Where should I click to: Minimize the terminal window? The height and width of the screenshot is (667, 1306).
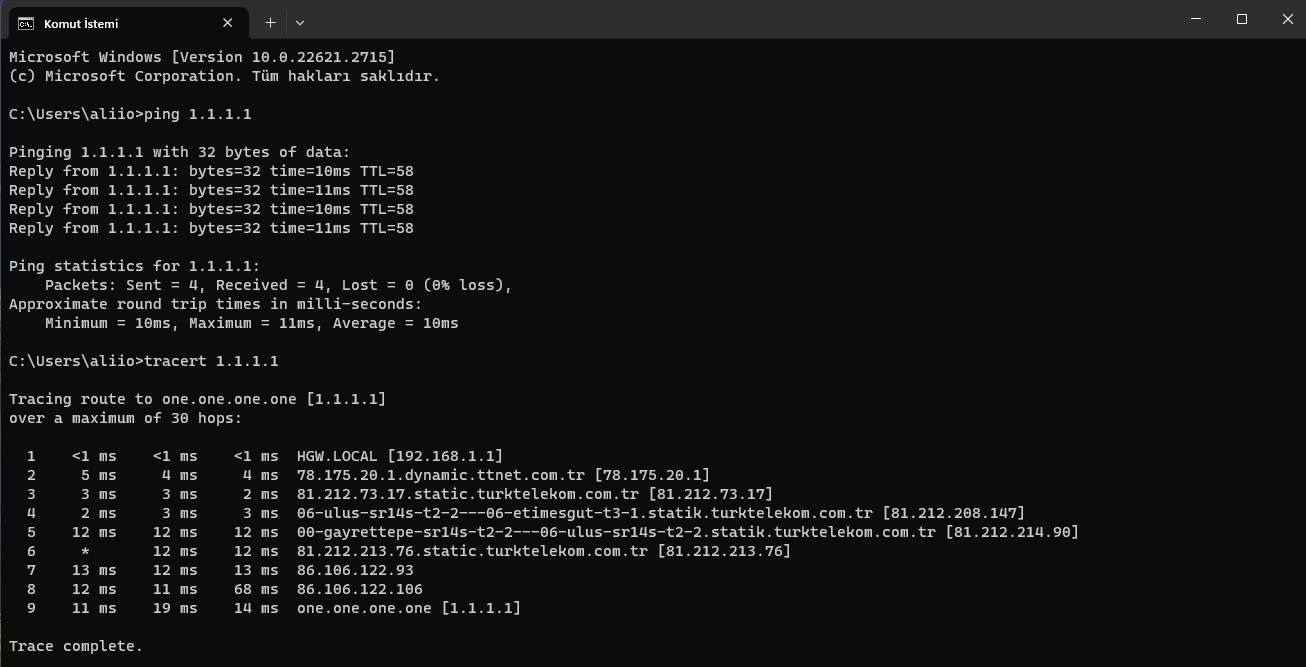1197,19
